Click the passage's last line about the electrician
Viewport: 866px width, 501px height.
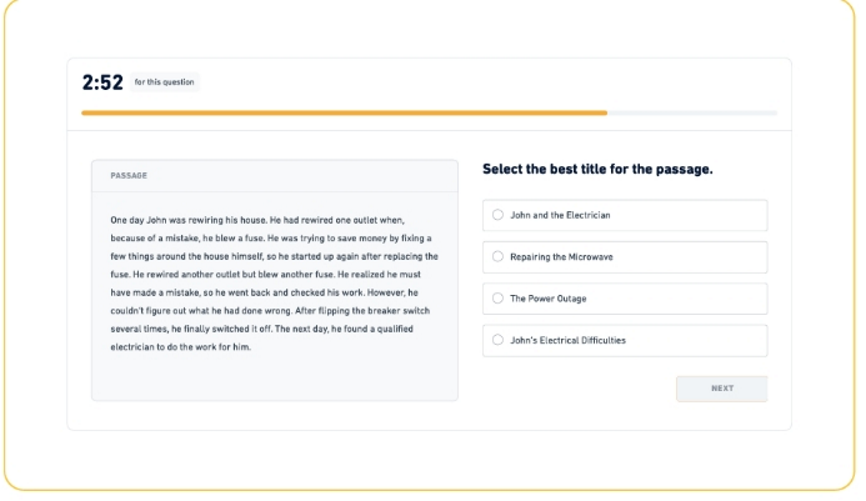tap(180, 347)
